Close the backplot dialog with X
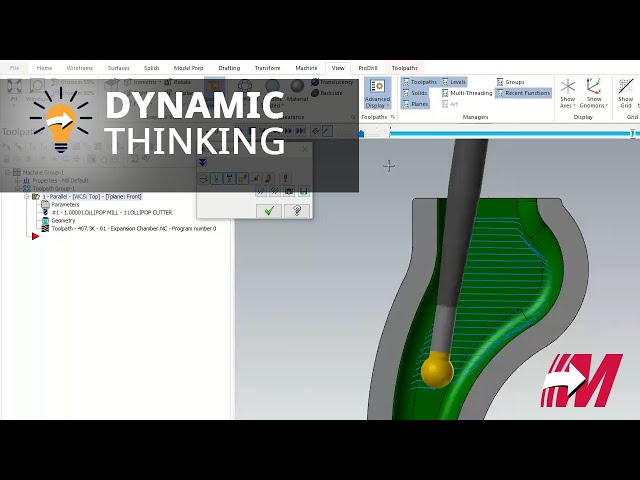Screen dimensions: 640x480 pos(305,149)
